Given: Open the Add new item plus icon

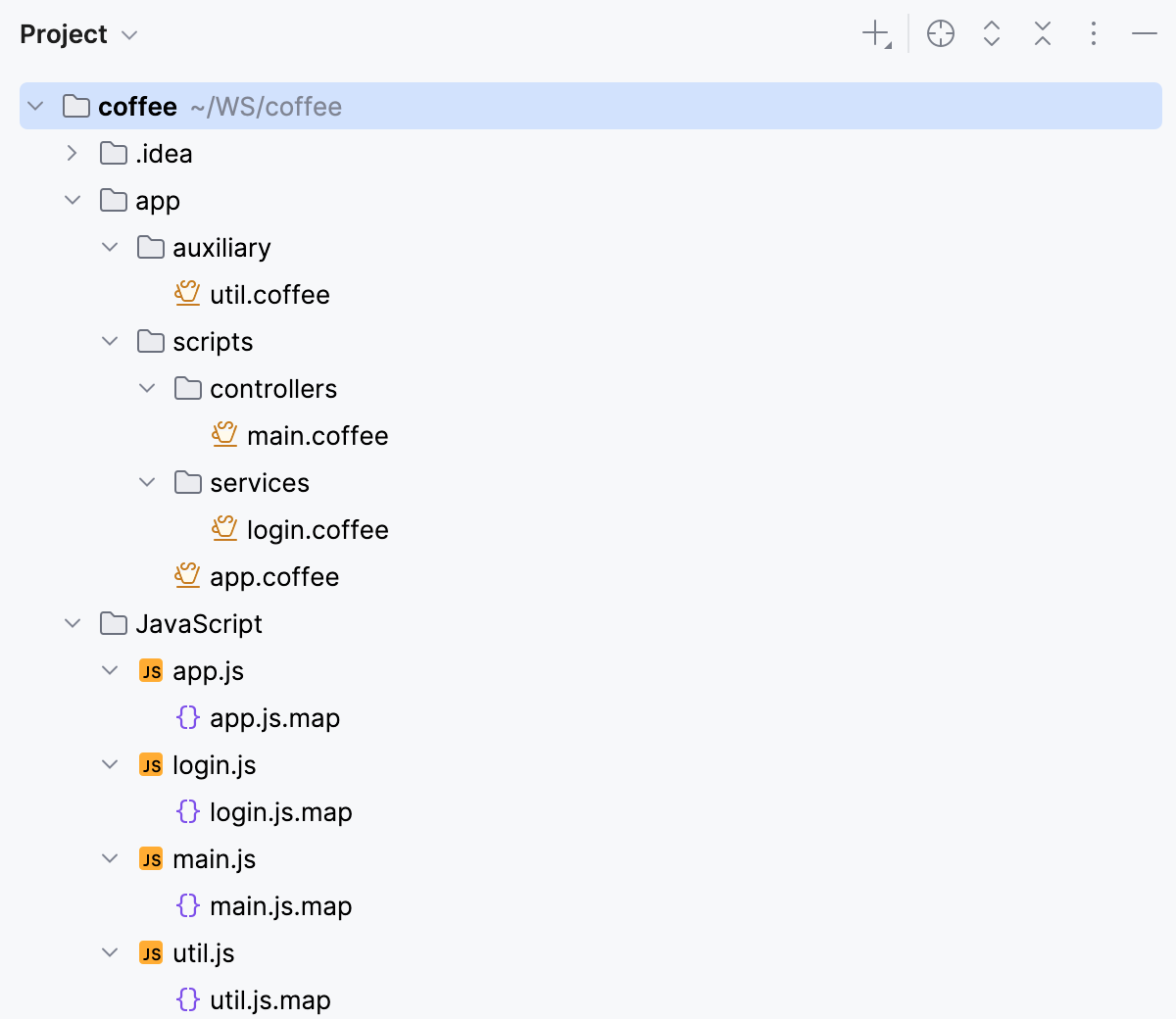Looking at the screenshot, I should click(873, 32).
